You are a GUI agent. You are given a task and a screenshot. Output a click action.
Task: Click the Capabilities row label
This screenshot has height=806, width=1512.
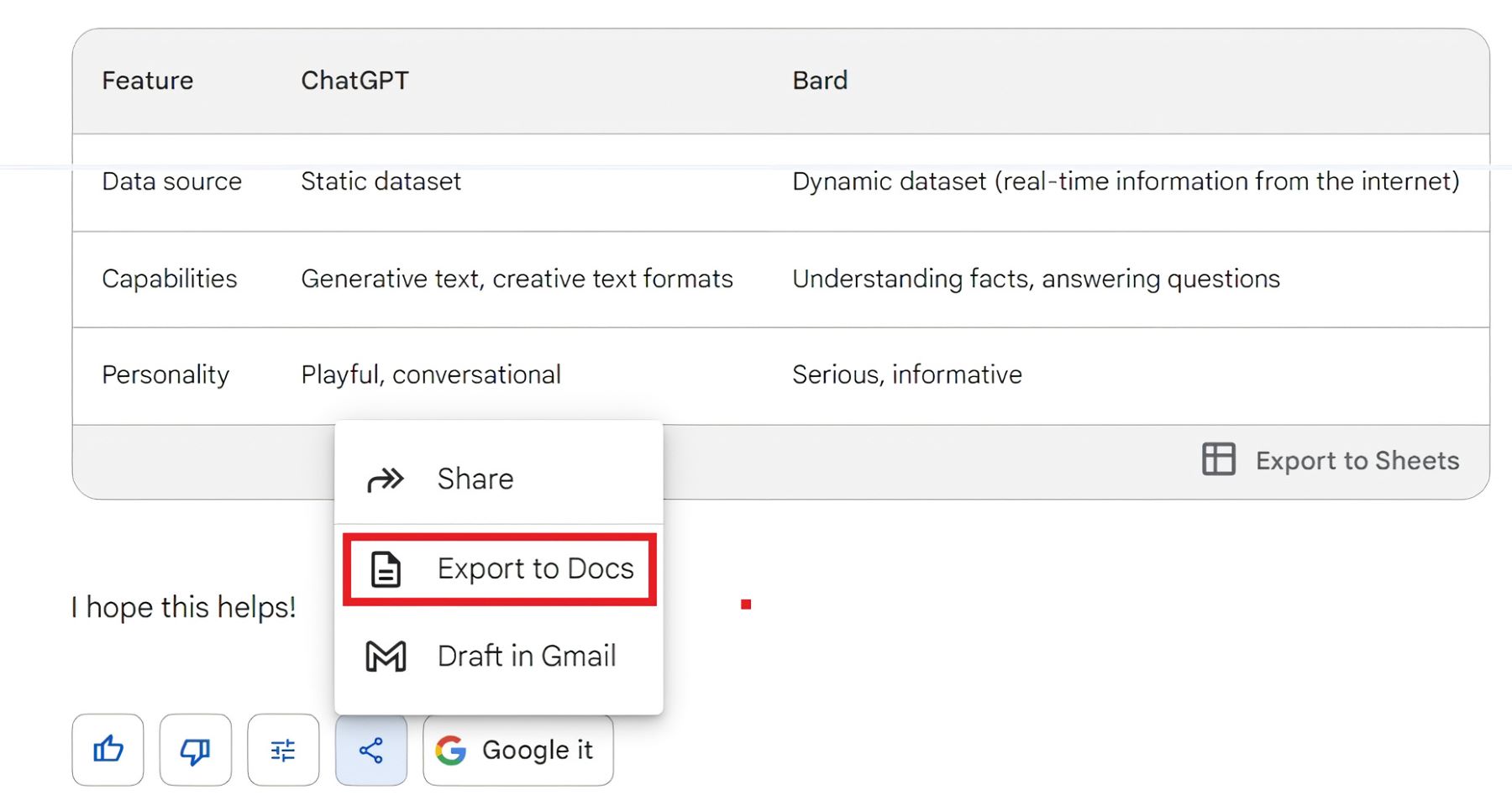click(x=170, y=279)
